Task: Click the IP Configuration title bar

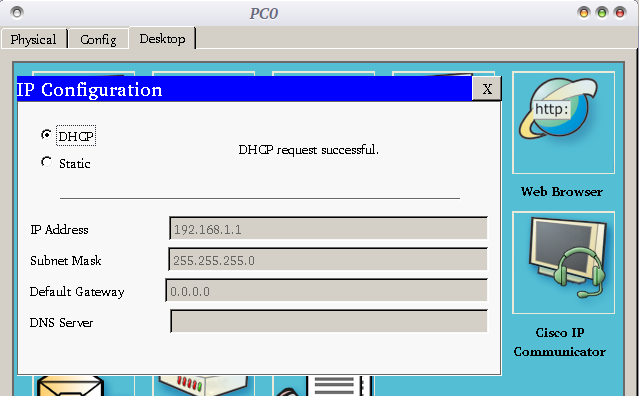Action: point(244,88)
